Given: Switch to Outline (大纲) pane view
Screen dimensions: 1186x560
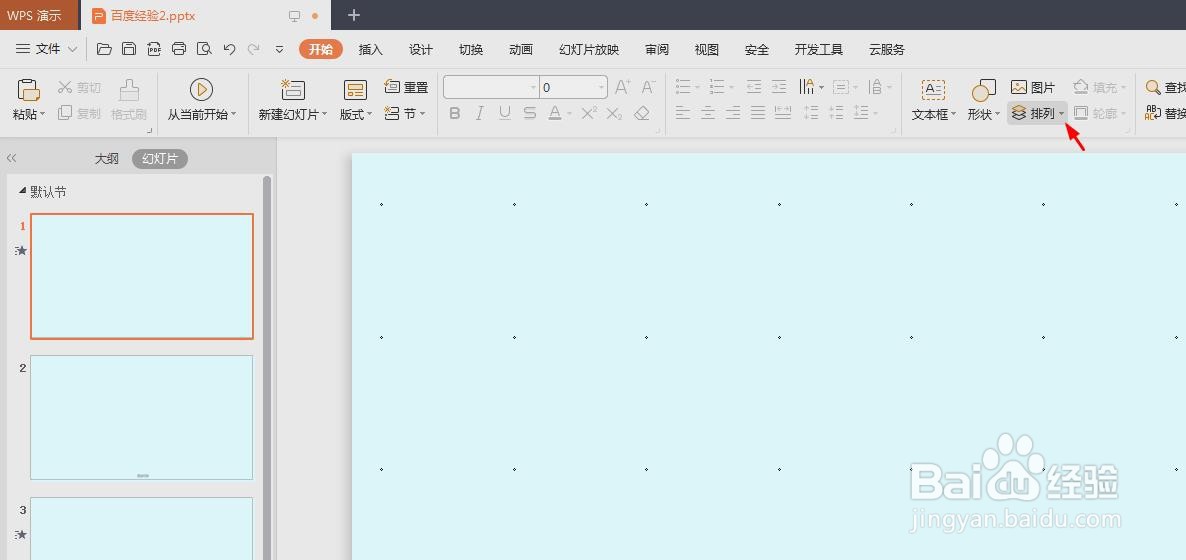Looking at the screenshot, I should 107,159.
